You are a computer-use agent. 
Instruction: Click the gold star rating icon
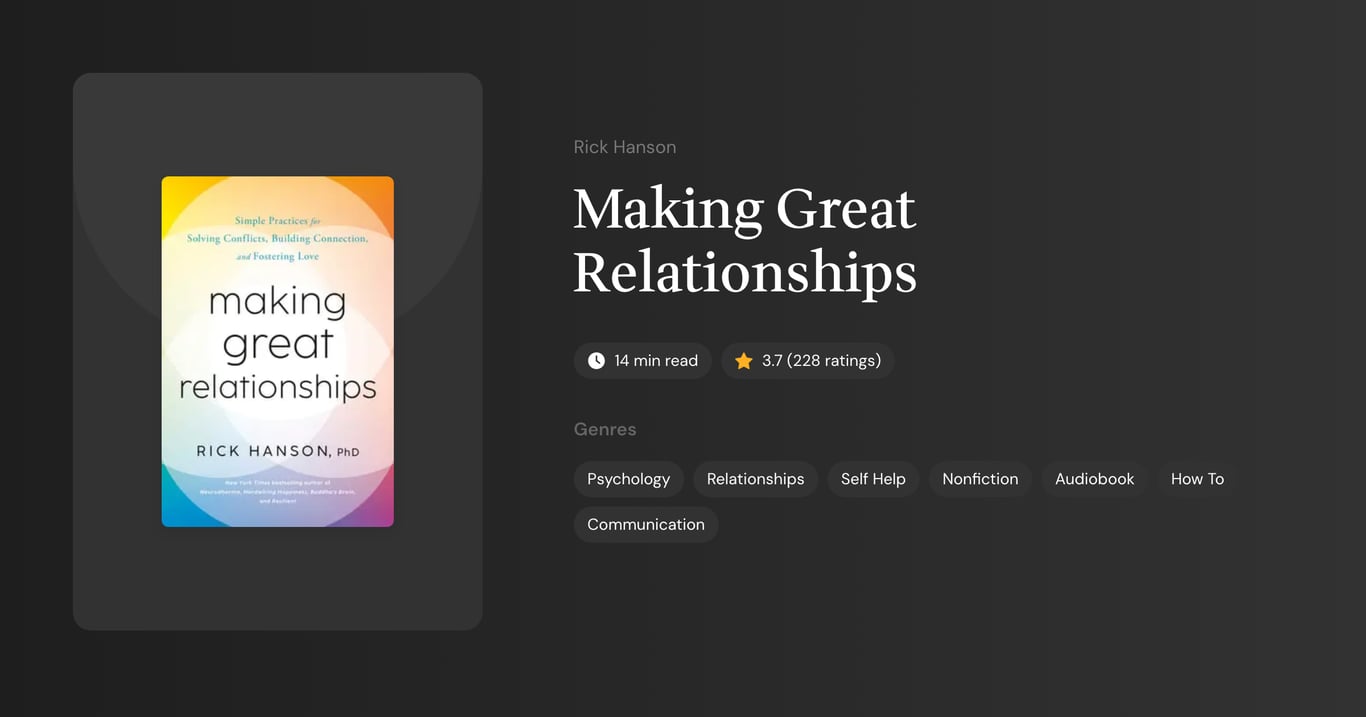coord(743,361)
